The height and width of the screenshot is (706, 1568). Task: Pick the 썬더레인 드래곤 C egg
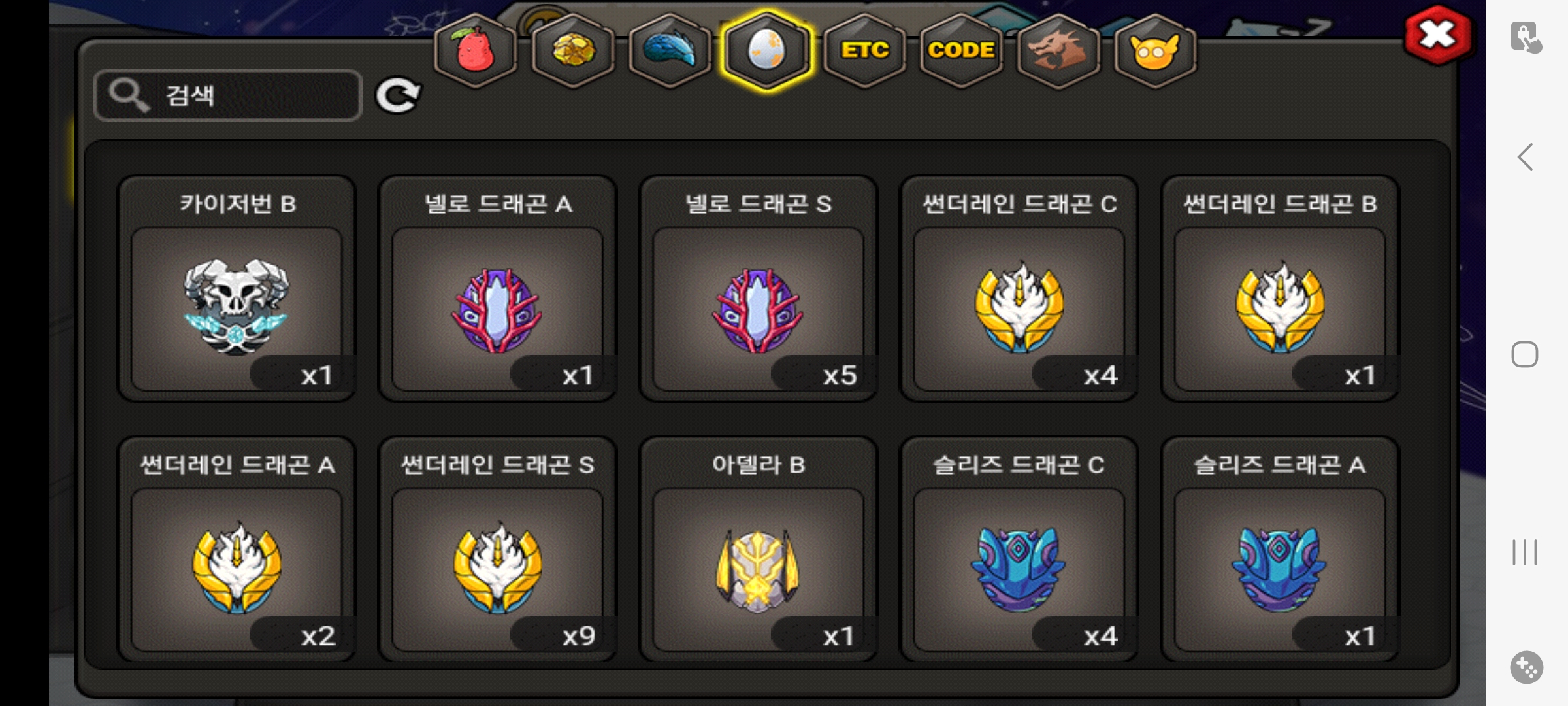[x=1019, y=288]
